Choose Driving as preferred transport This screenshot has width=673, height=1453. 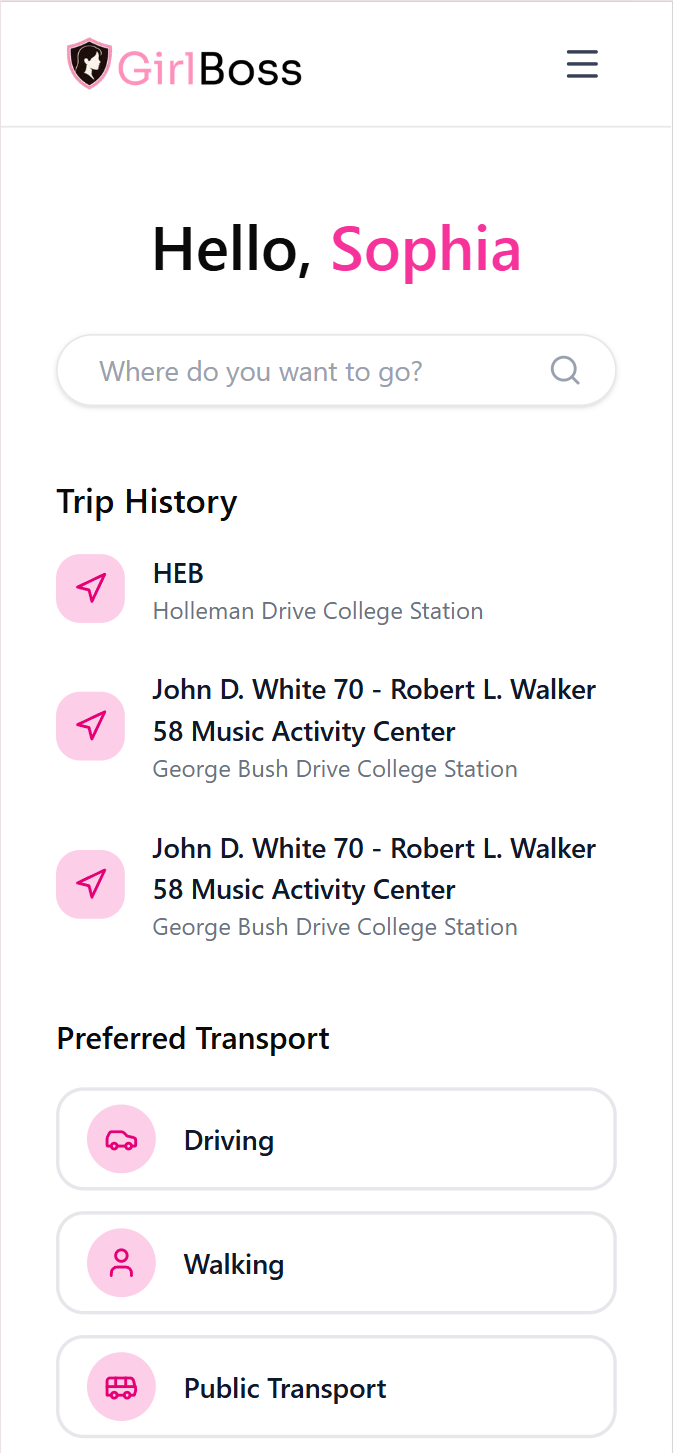coord(336,1140)
